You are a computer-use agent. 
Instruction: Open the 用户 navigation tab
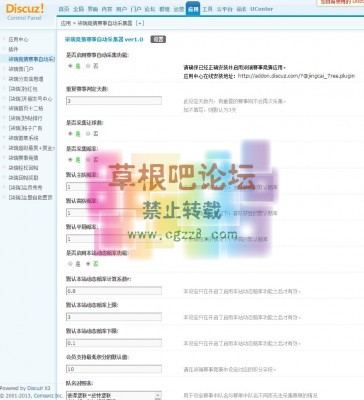click(x=121, y=9)
